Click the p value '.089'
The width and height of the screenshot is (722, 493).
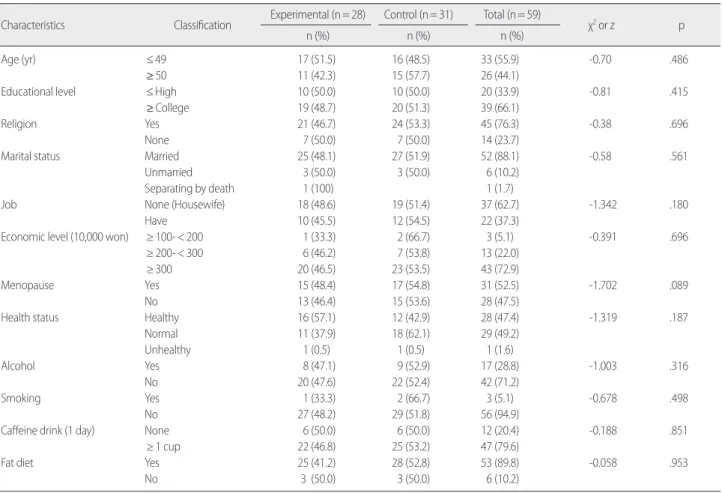[x=679, y=285]
